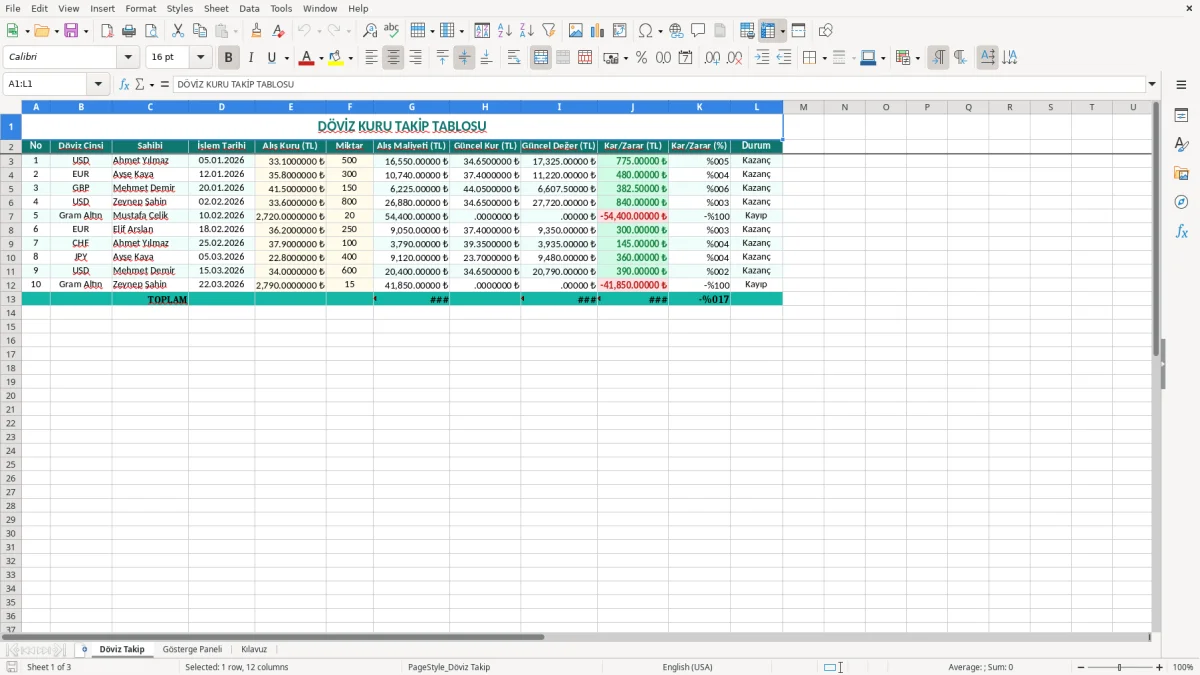Export directly as PDF
Screen dimensions: 1200x675
[x=107, y=31]
